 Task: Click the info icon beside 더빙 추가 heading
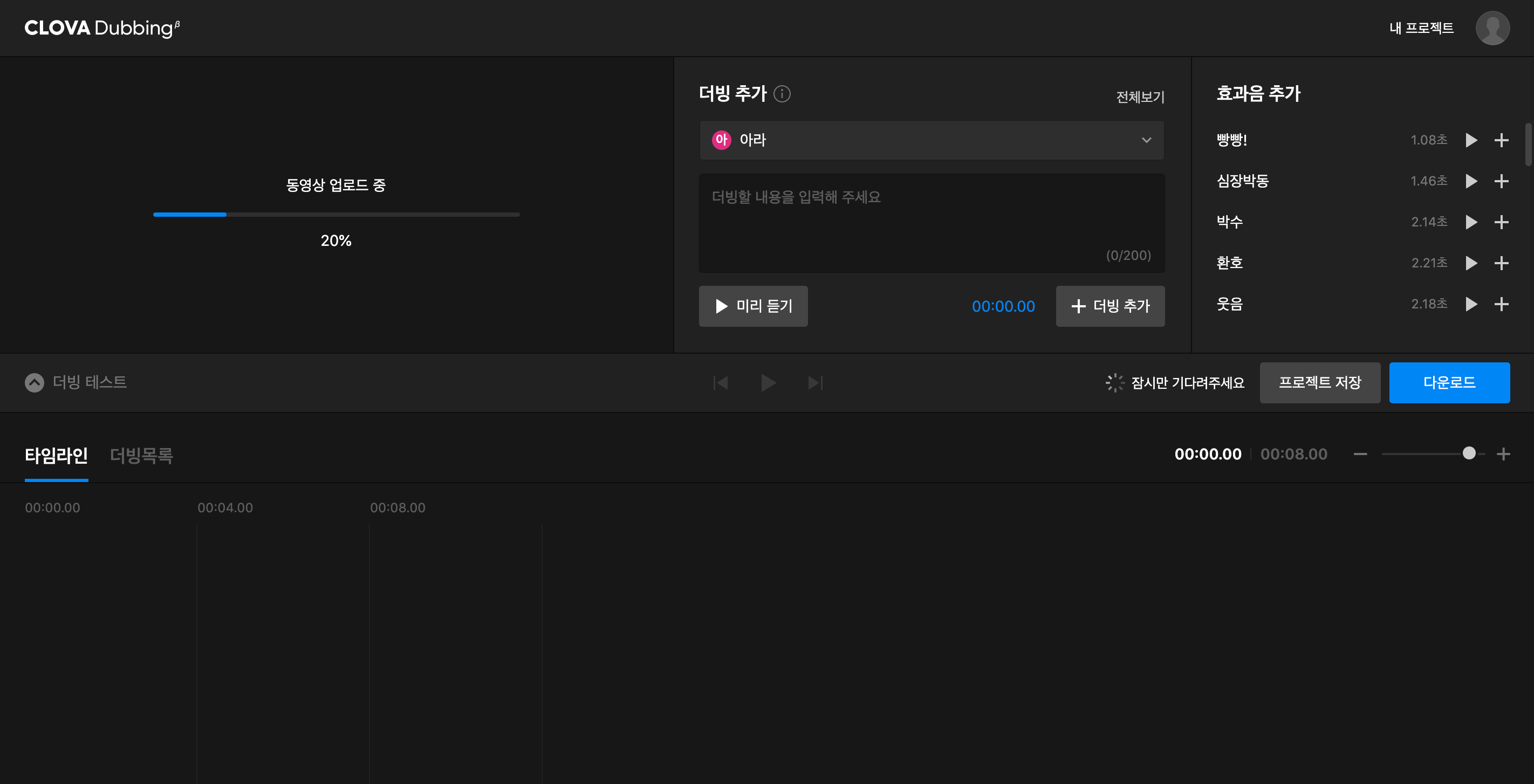pos(782,93)
